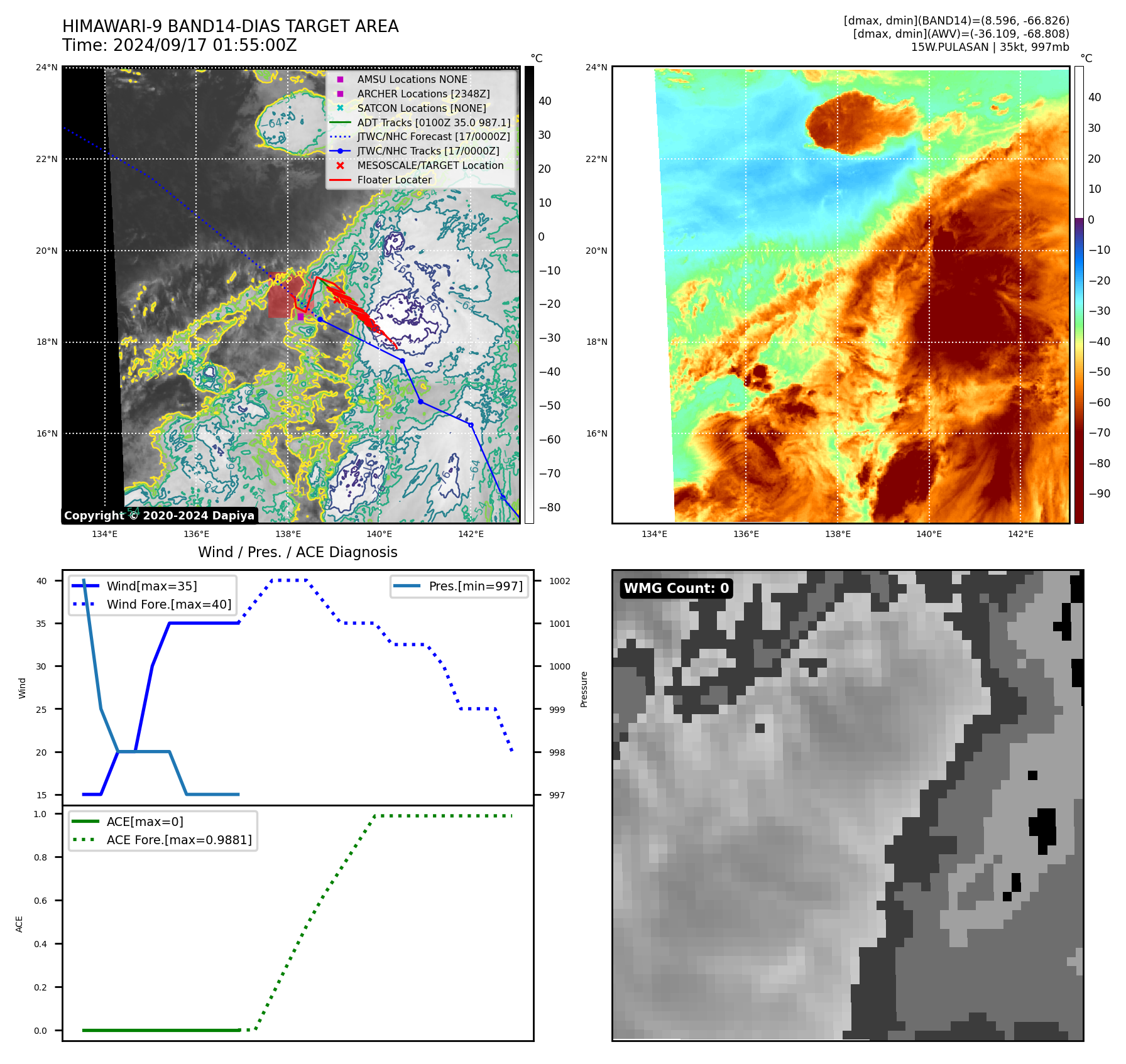1126x1064 pixels.
Task: Select the JTWC/NHC Tracks blue dot-line legend symbol
Action: pos(340,151)
